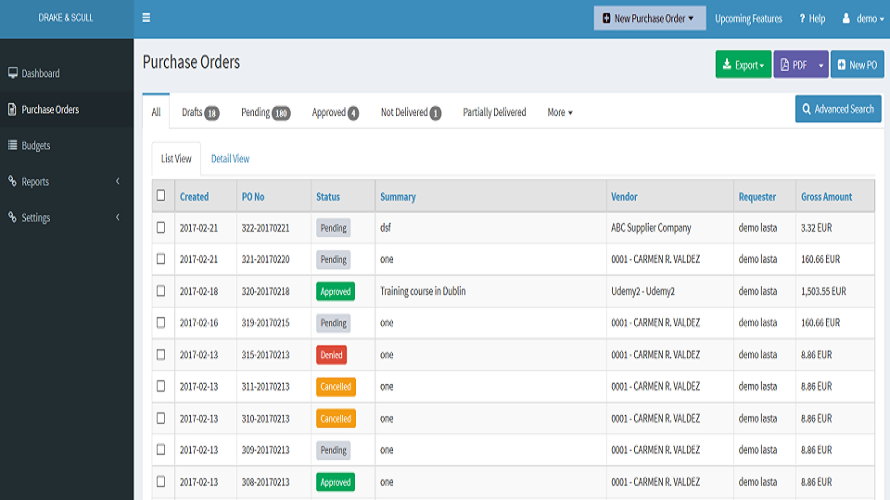Image resolution: width=890 pixels, height=500 pixels.
Task: Click the green Approved status badge for 320-20170218
Action: (x=335, y=291)
